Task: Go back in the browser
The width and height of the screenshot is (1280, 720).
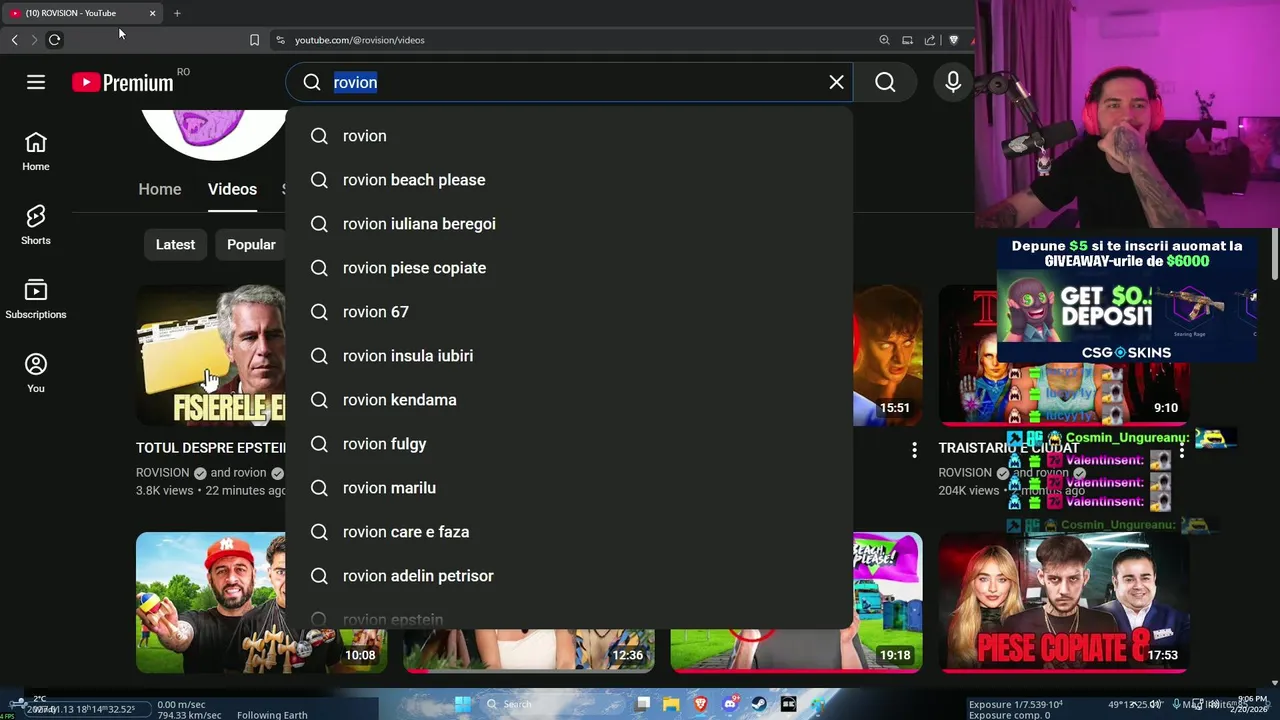Action: coord(14,40)
